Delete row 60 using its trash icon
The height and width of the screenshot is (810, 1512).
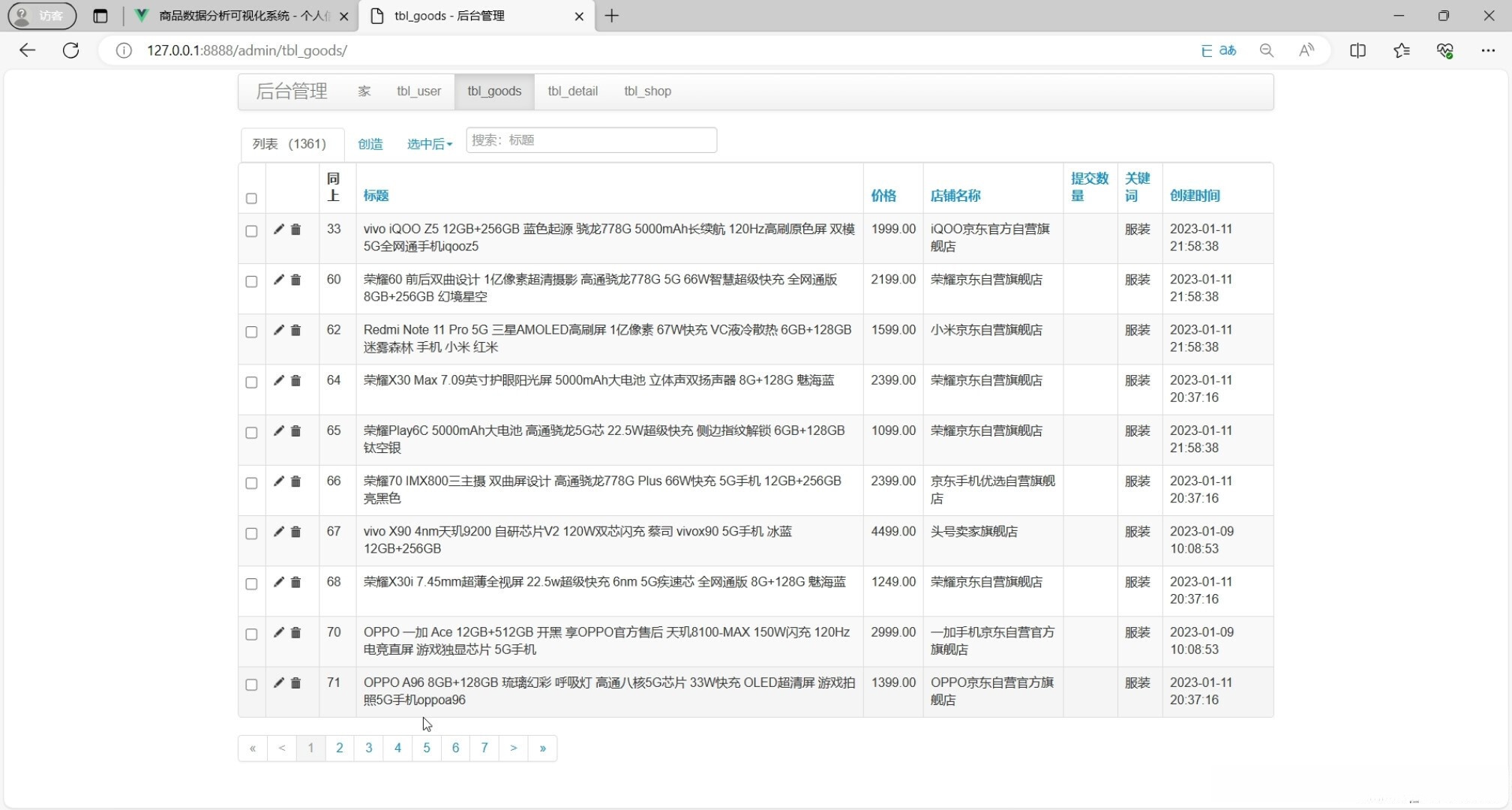pyautogui.click(x=295, y=280)
